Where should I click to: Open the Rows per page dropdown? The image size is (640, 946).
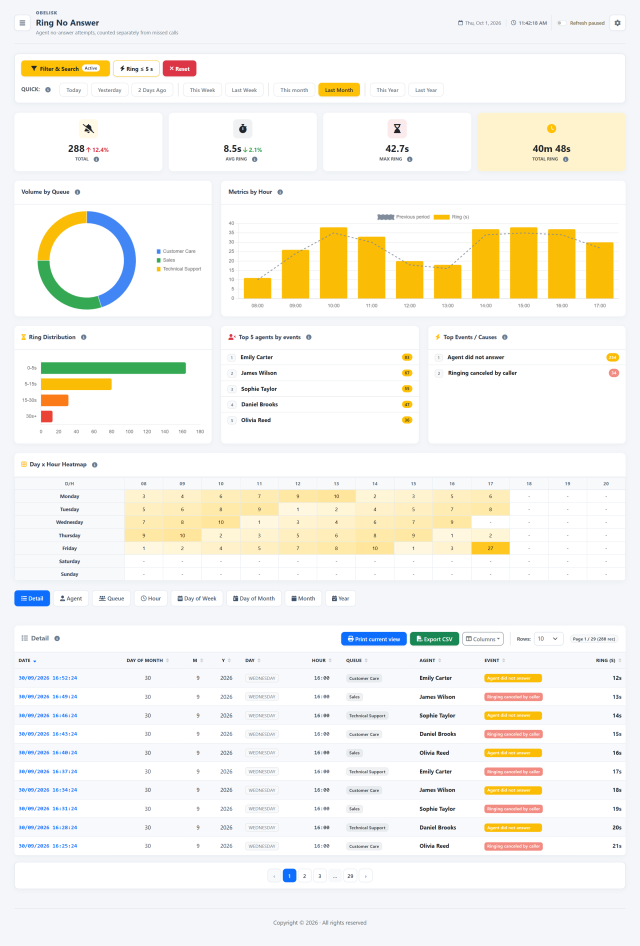(548, 639)
